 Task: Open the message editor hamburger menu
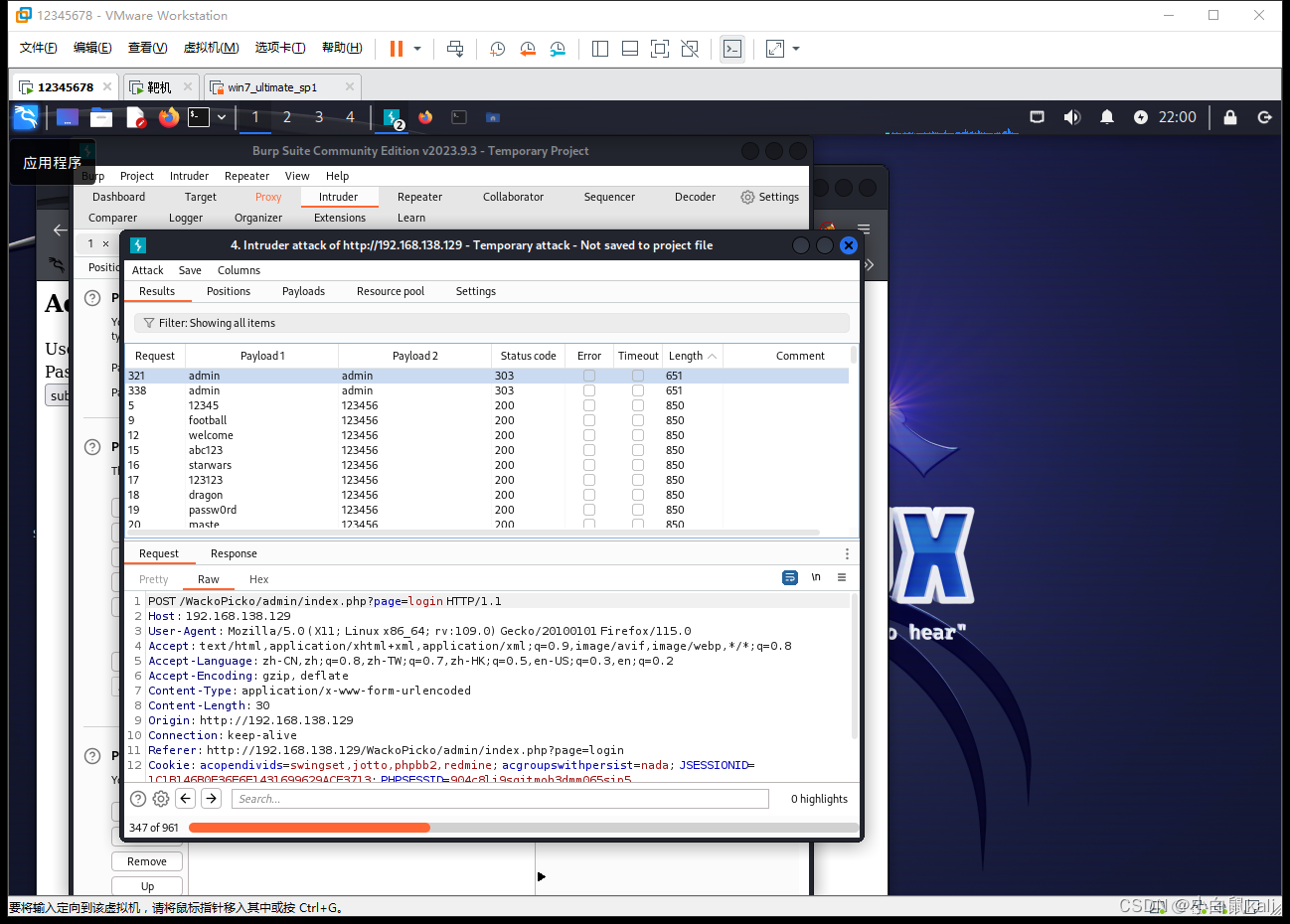(x=842, y=577)
